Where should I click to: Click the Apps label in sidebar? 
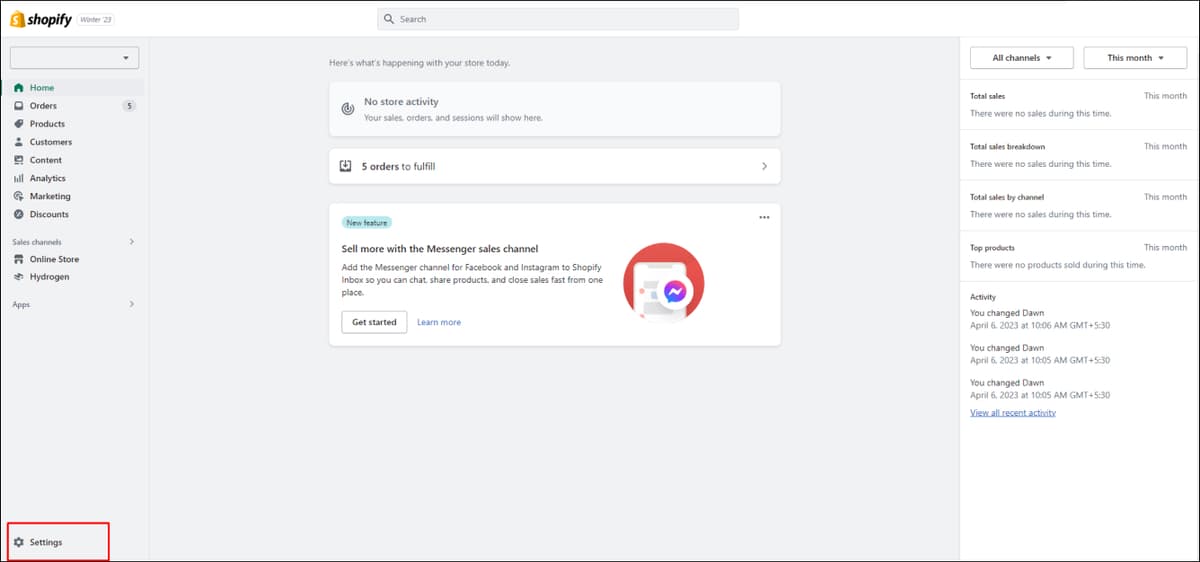coord(21,304)
